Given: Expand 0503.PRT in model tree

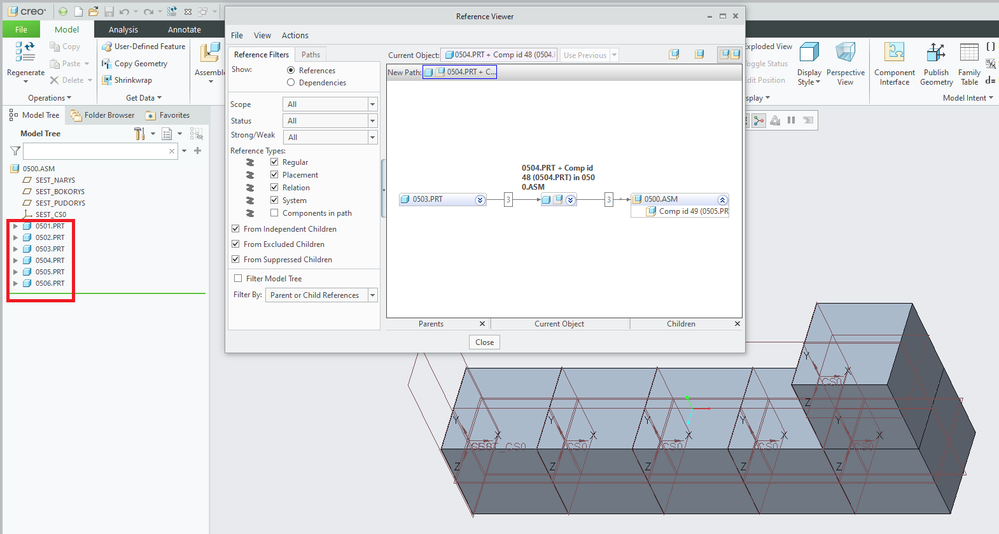Looking at the screenshot, I should 15,248.
